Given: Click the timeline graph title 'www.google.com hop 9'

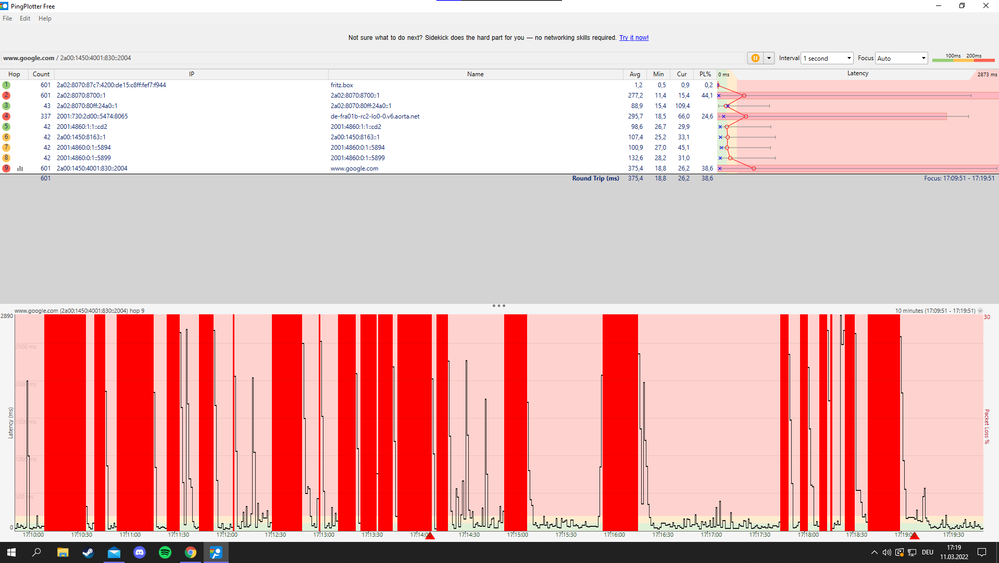Looking at the screenshot, I should pyautogui.click(x=79, y=311).
